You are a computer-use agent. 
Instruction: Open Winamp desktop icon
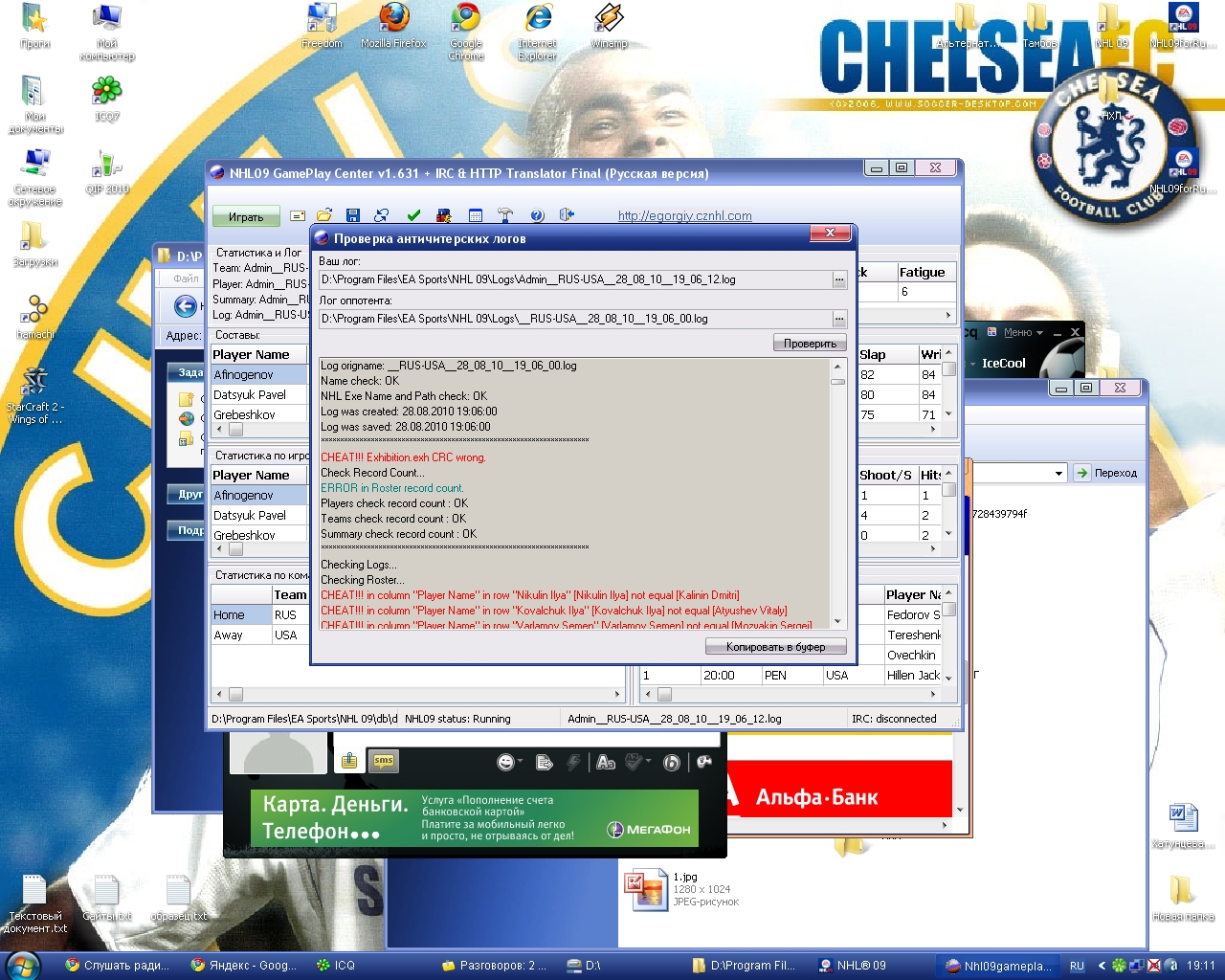pos(610,26)
